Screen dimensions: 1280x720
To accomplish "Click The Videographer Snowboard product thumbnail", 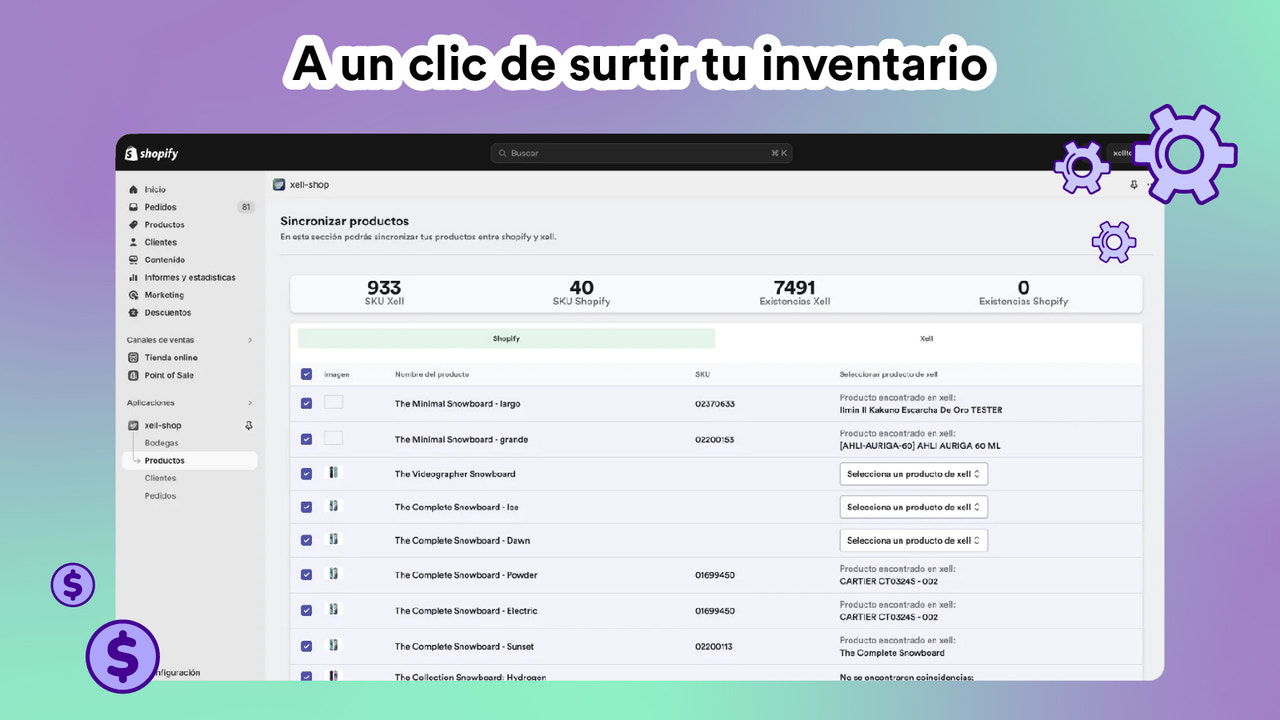I will coord(333,473).
